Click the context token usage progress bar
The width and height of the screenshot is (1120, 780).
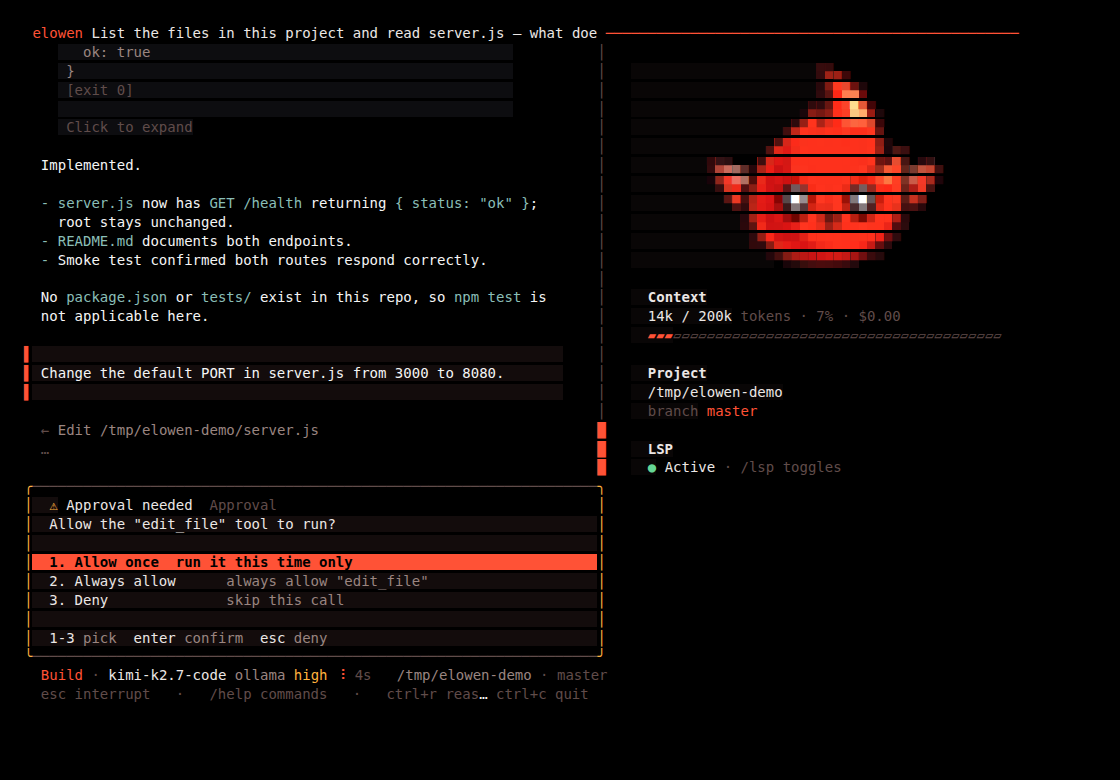(x=824, y=336)
